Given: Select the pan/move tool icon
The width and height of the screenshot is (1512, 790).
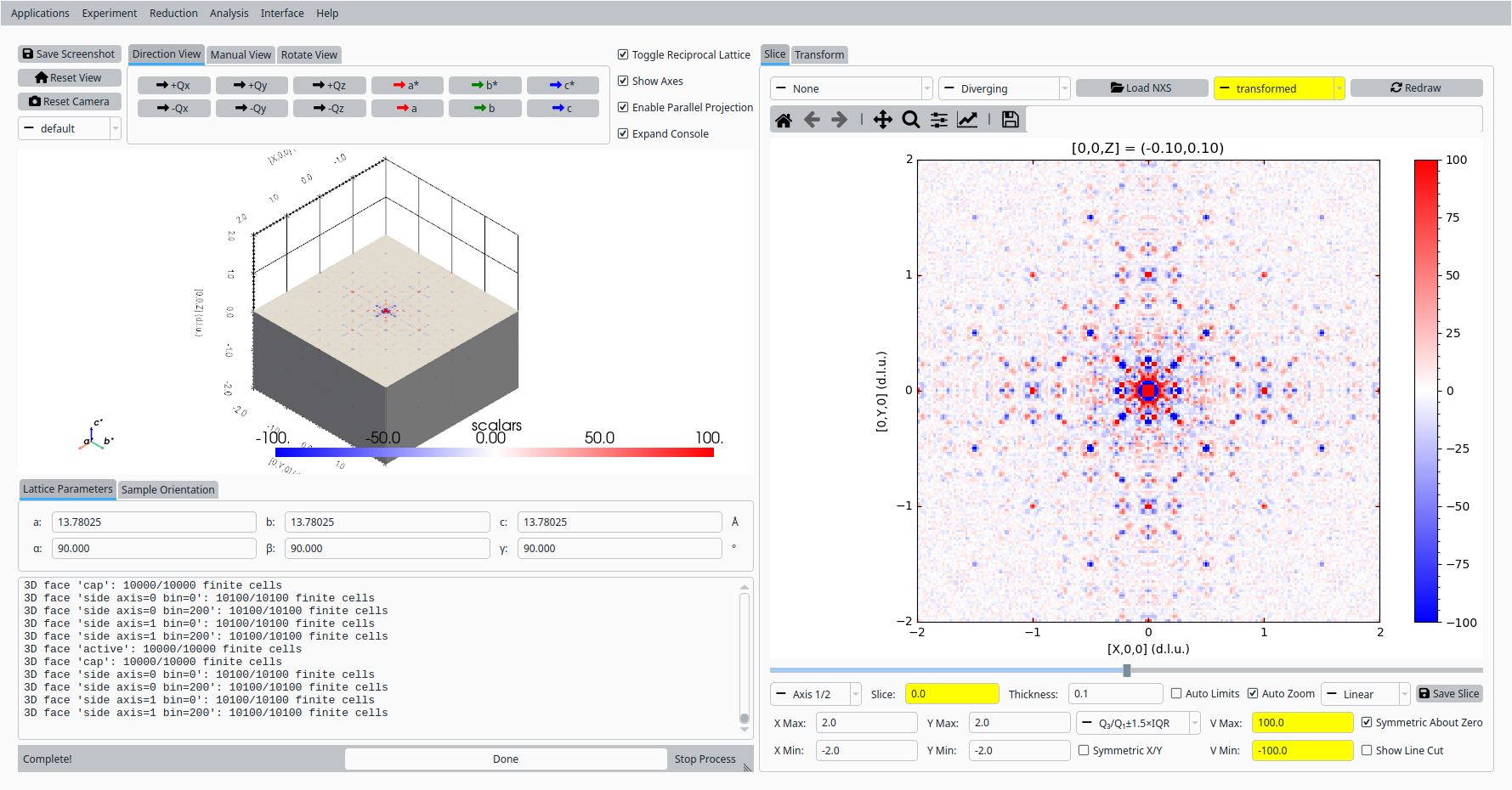Looking at the screenshot, I should tap(883, 120).
